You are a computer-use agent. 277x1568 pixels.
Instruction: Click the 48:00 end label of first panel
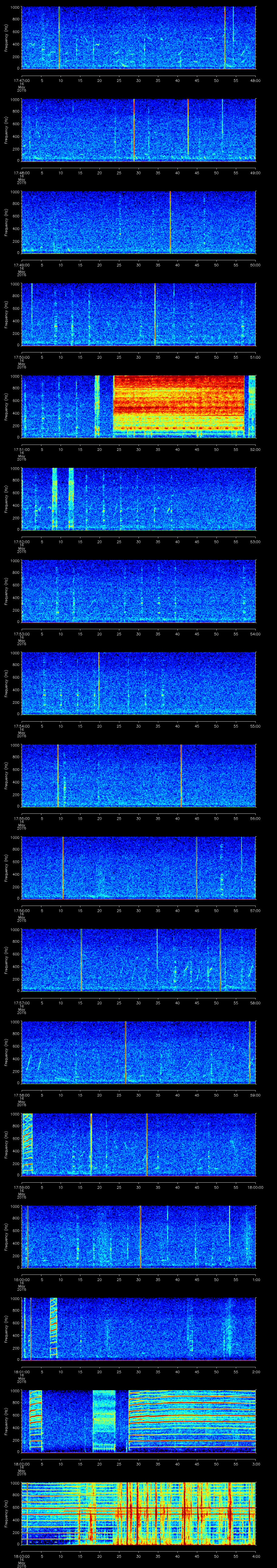[256, 80]
